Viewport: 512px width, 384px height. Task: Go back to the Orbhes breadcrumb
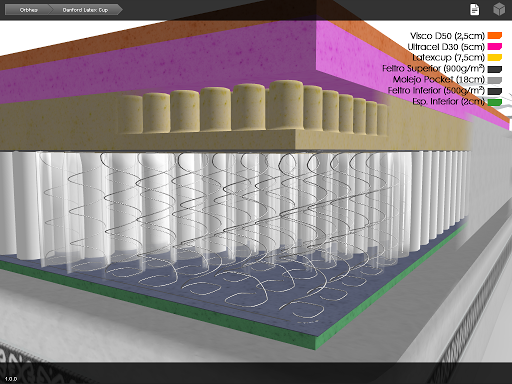pyautogui.click(x=29, y=10)
